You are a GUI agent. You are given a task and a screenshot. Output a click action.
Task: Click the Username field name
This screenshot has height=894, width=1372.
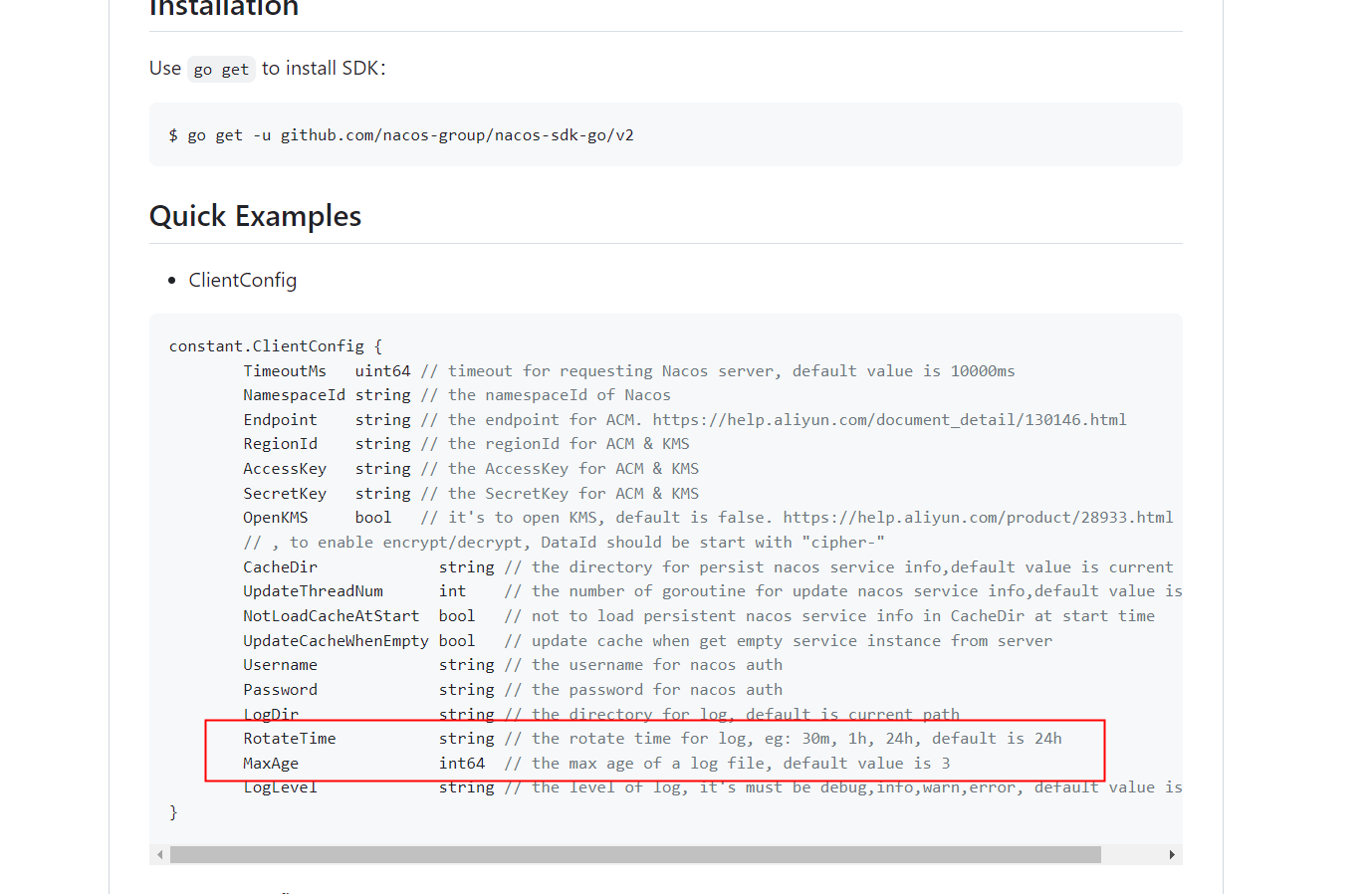(x=280, y=665)
